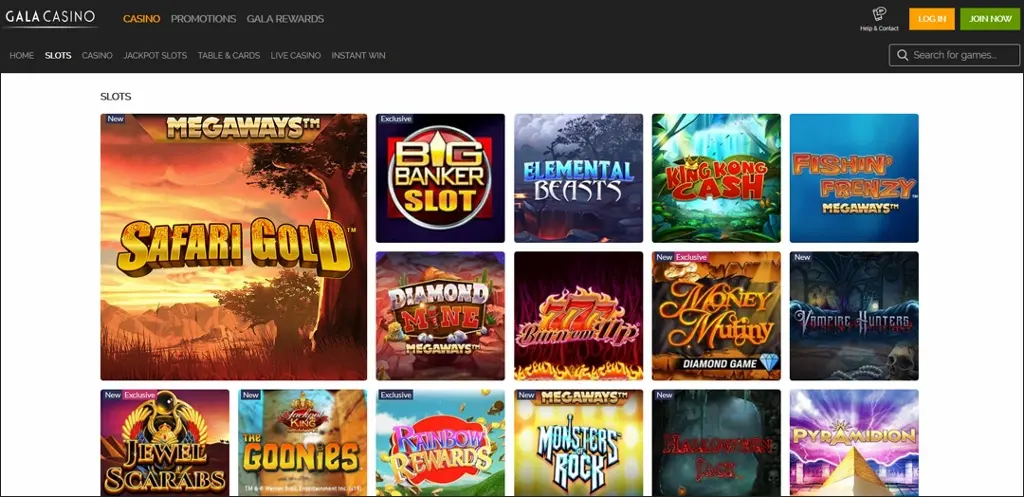Open Fishin' Frenzy Megaways tile
The height and width of the screenshot is (497, 1024).
tap(854, 178)
